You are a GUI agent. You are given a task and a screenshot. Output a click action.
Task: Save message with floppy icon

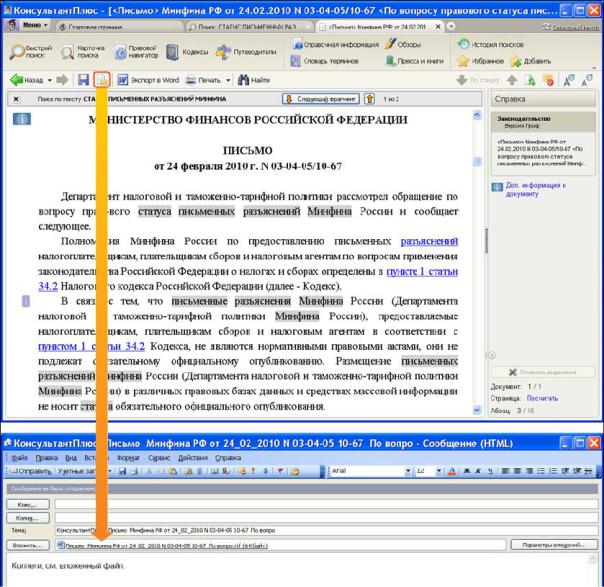coord(122,471)
